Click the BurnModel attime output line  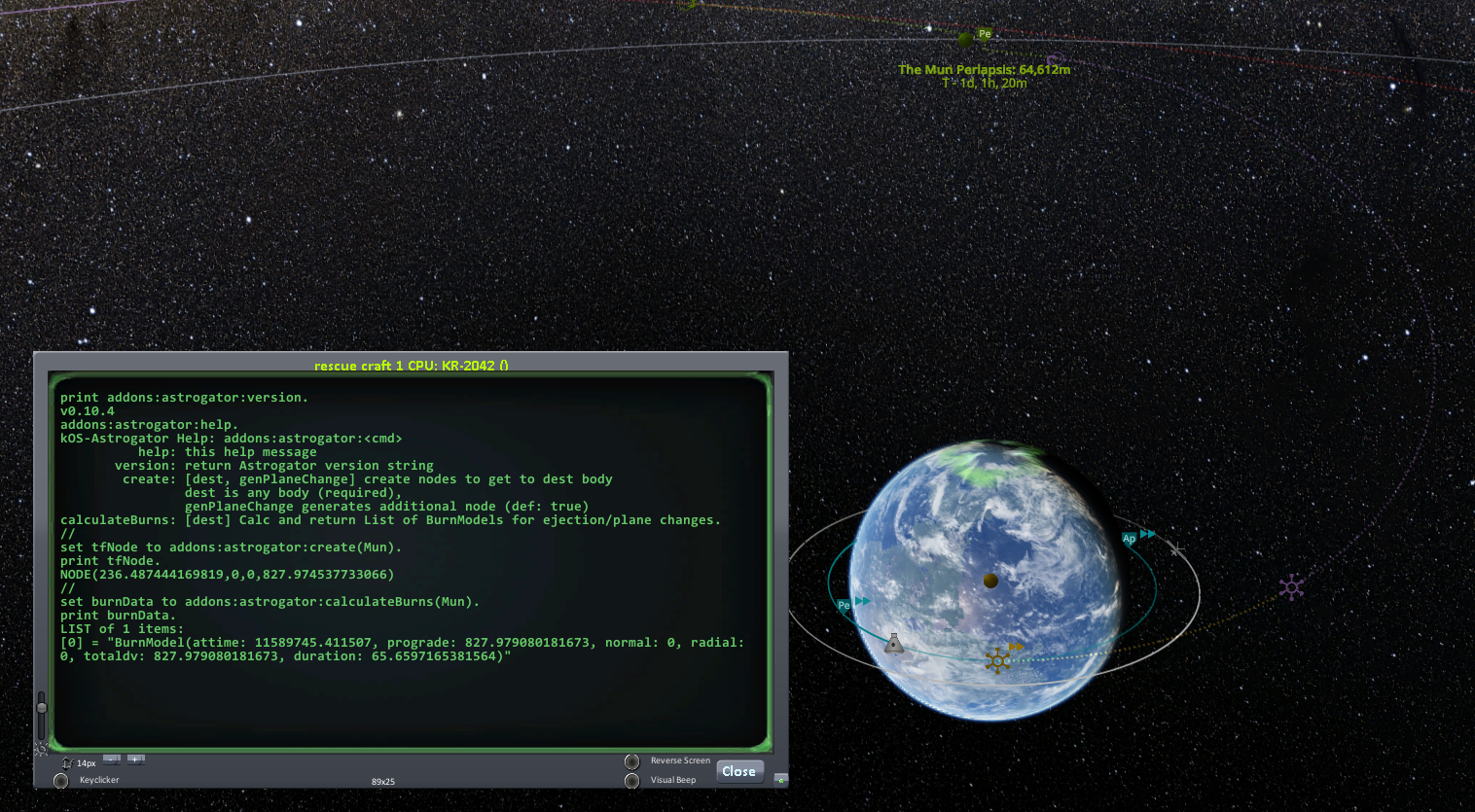(403, 650)
